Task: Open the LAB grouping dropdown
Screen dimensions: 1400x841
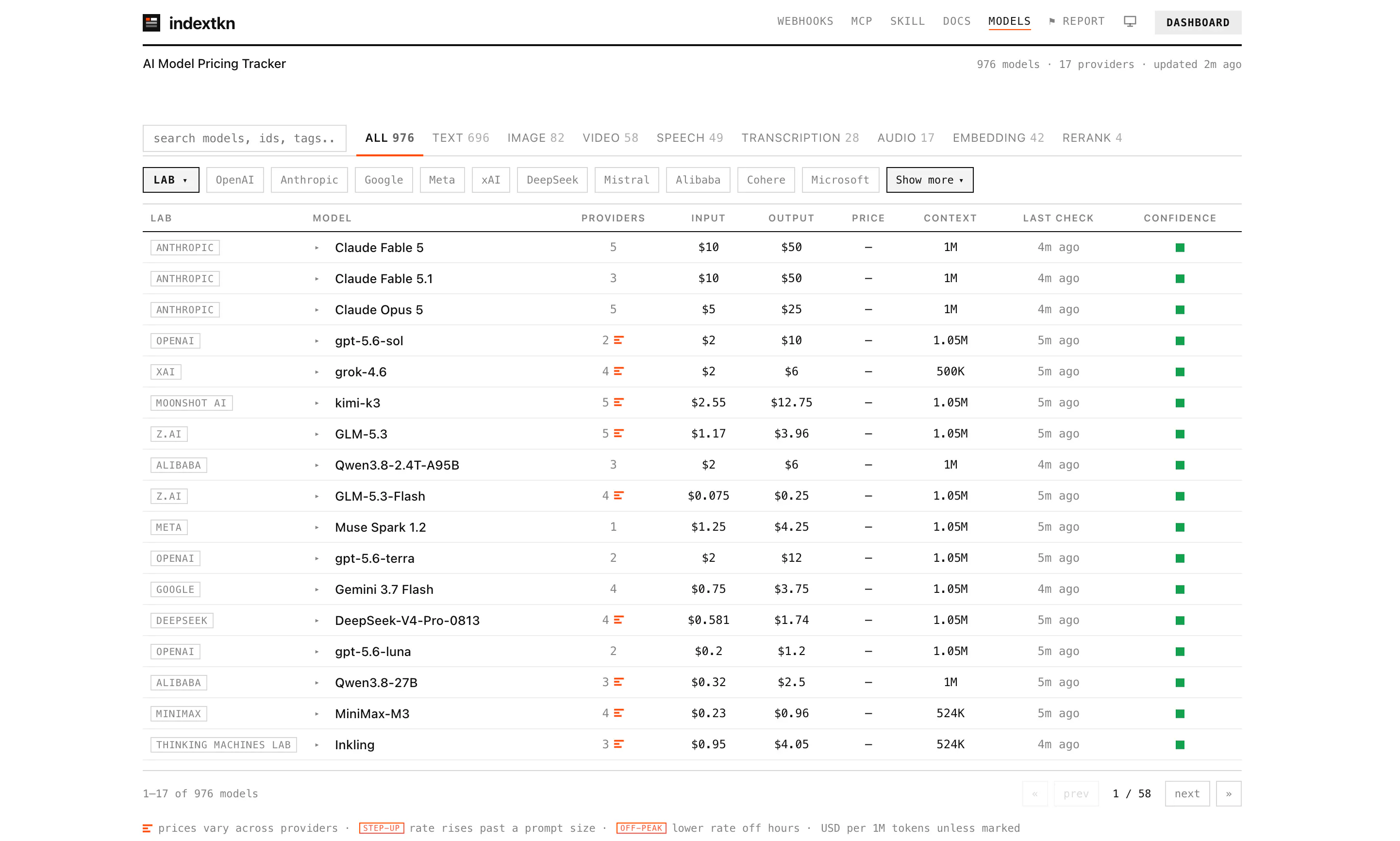Action: [170, 180]
